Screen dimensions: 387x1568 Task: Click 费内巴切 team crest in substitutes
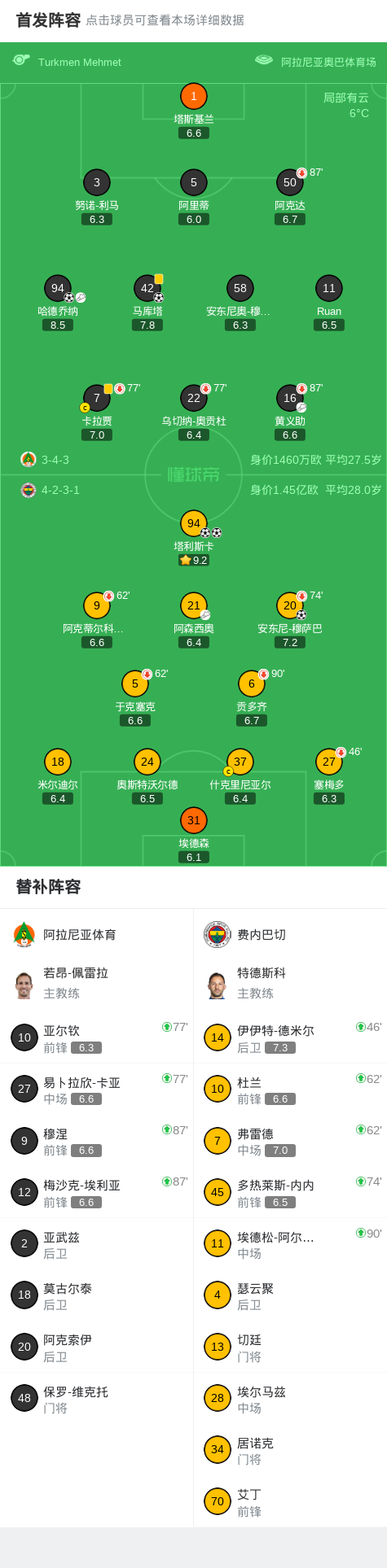click(217, 934)
